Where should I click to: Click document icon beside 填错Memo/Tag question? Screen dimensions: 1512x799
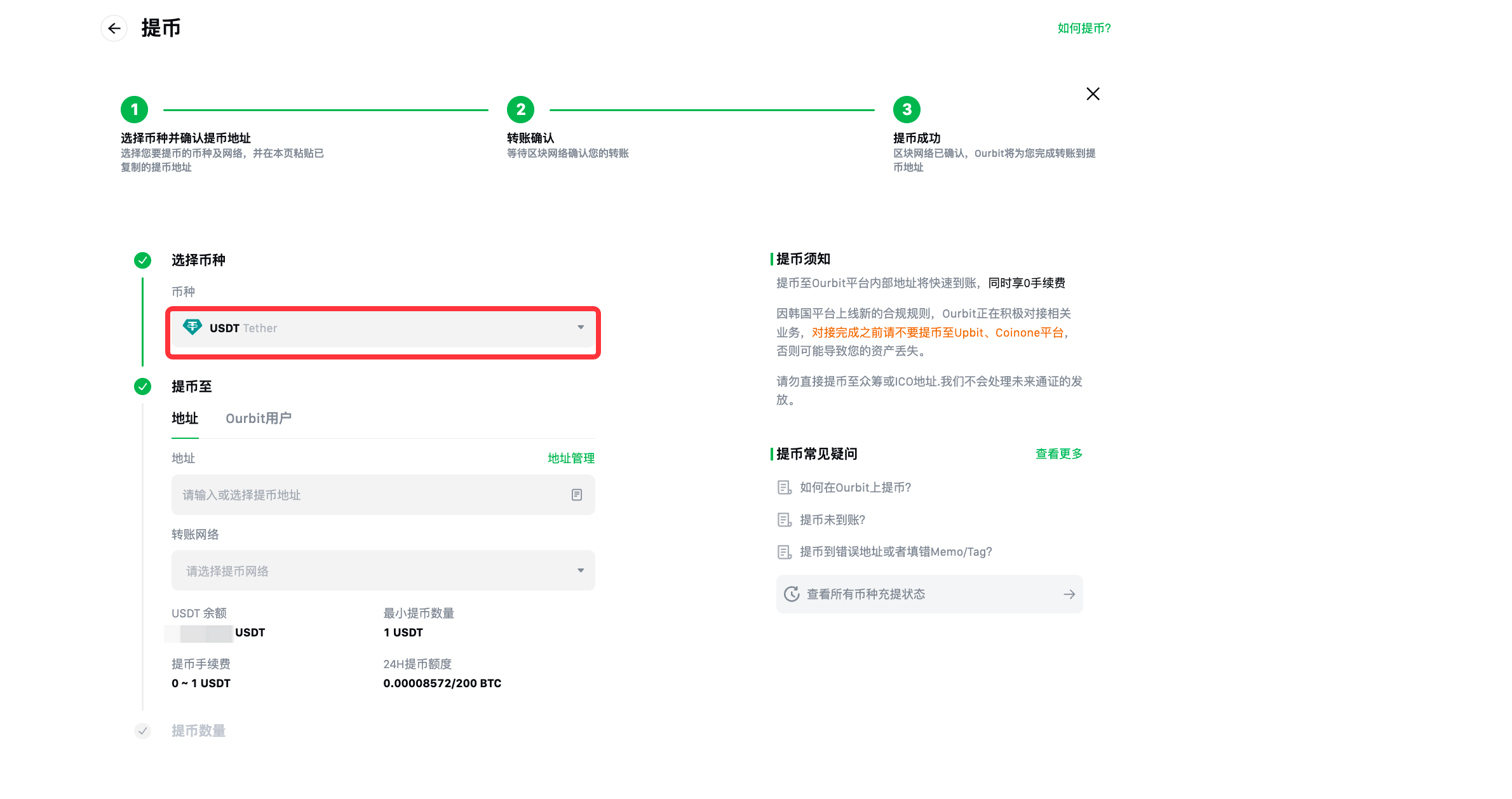point(785,552)
